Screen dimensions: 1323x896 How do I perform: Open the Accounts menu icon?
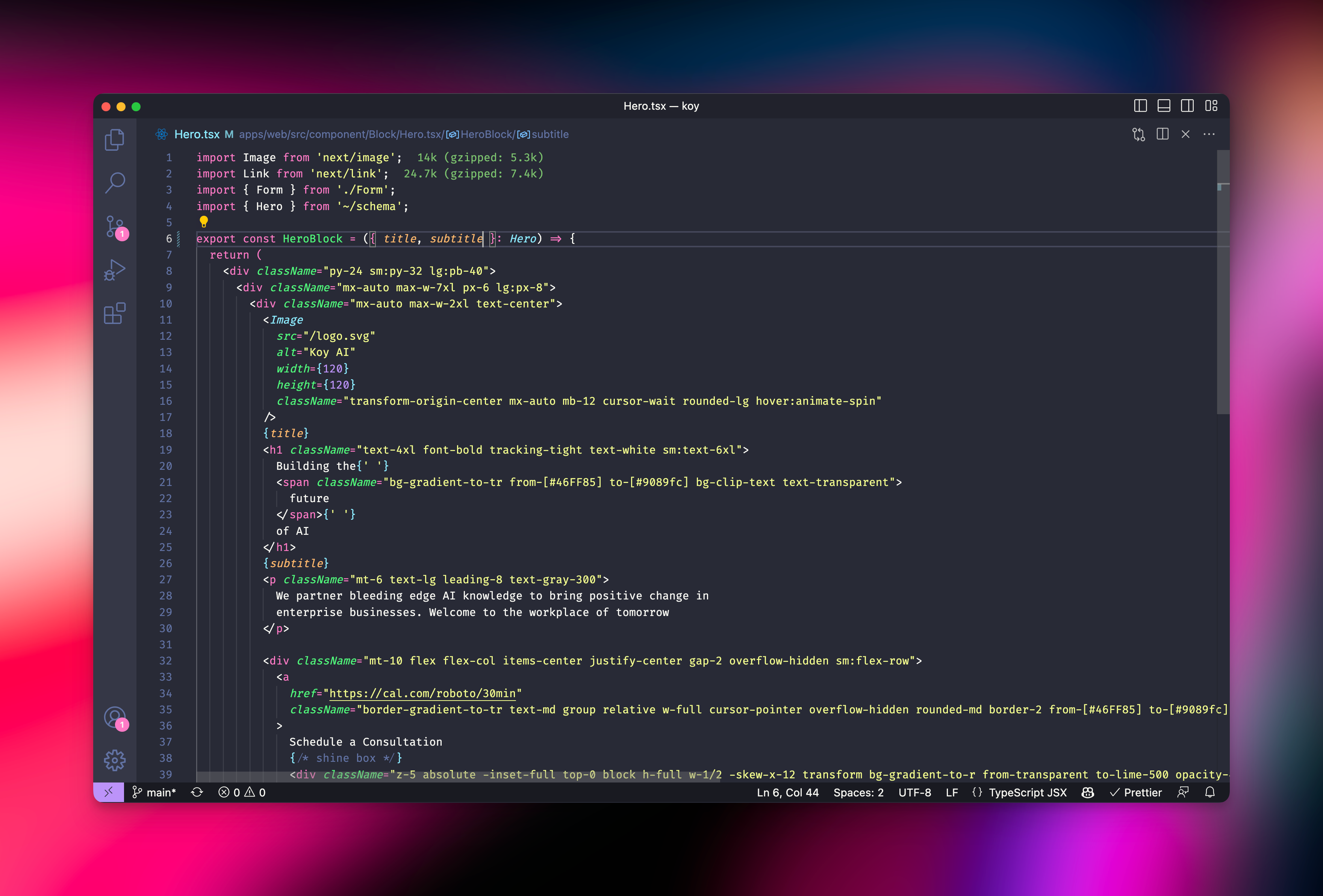pyautogui.click(x=114, y=717)
